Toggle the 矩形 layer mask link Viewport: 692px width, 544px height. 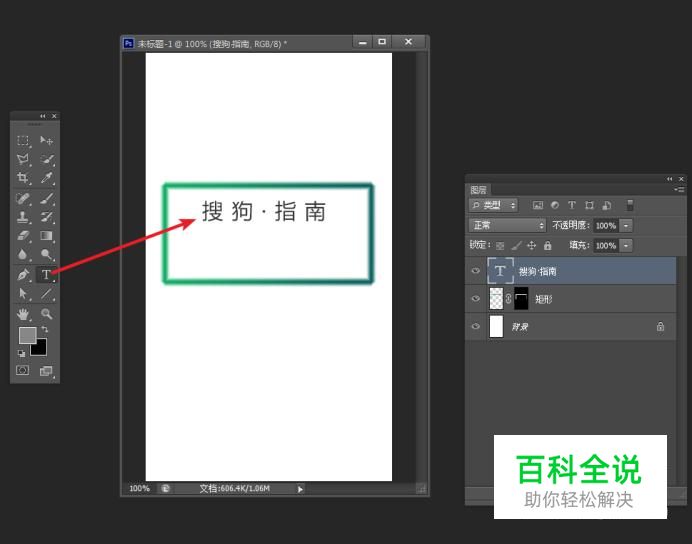click(508, 299)
